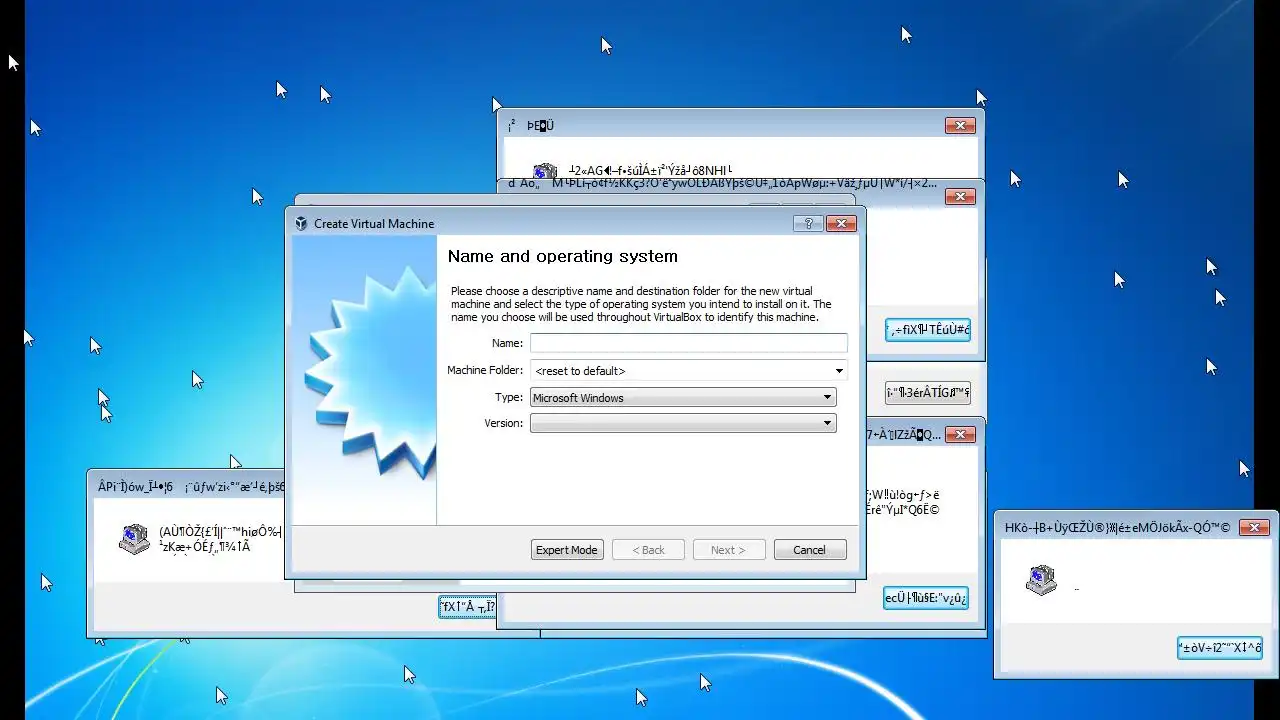The height and width of the screenshot is (720, 1280).
Task: Expand the empty Version dropdown
Action: pos(683,423)
